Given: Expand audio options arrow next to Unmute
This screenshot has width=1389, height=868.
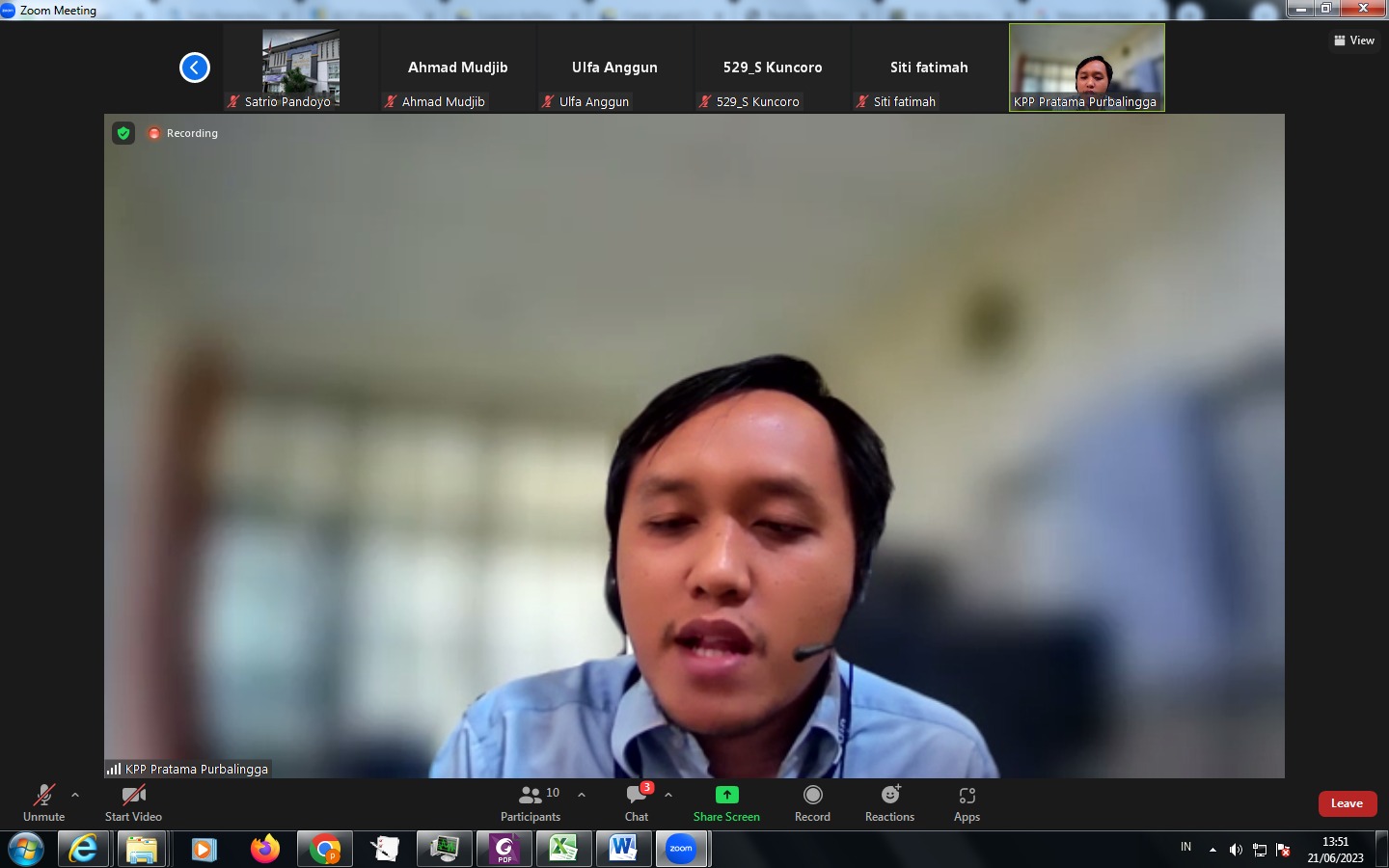Looking at the screenshot, I should pos(75,795).
